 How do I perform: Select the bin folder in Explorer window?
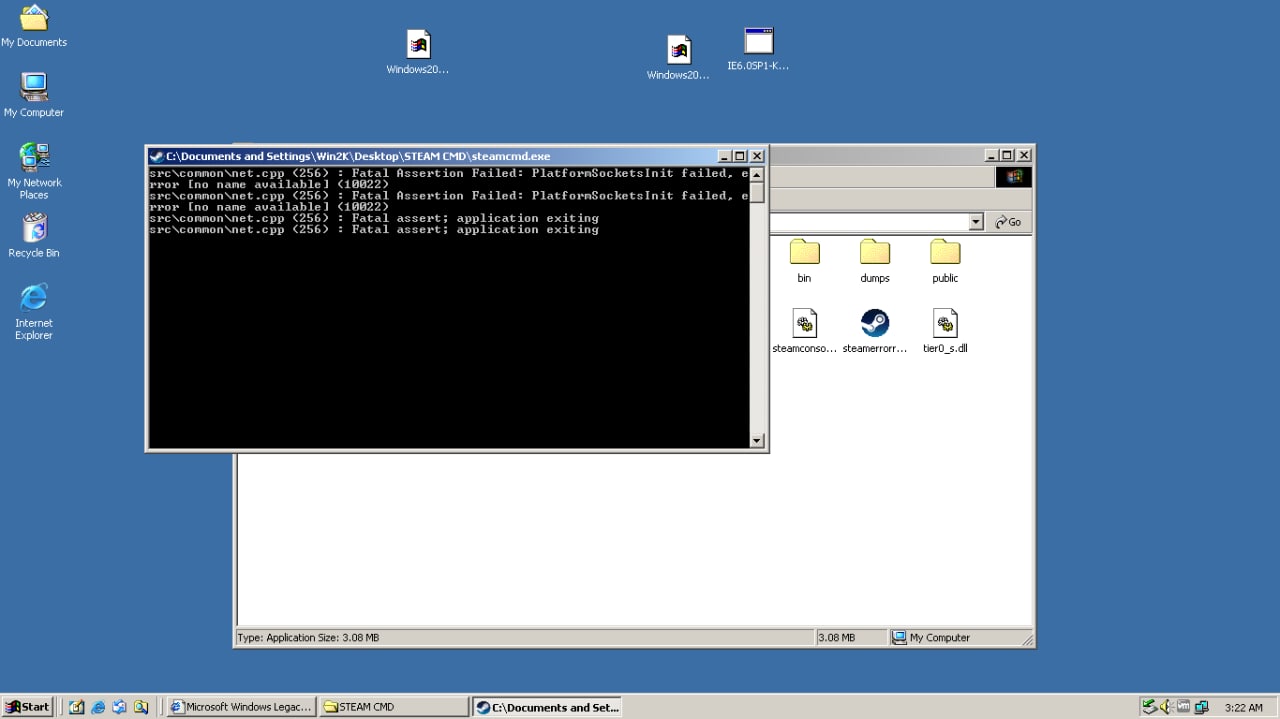pyautogui.click(x=804, y=261)
